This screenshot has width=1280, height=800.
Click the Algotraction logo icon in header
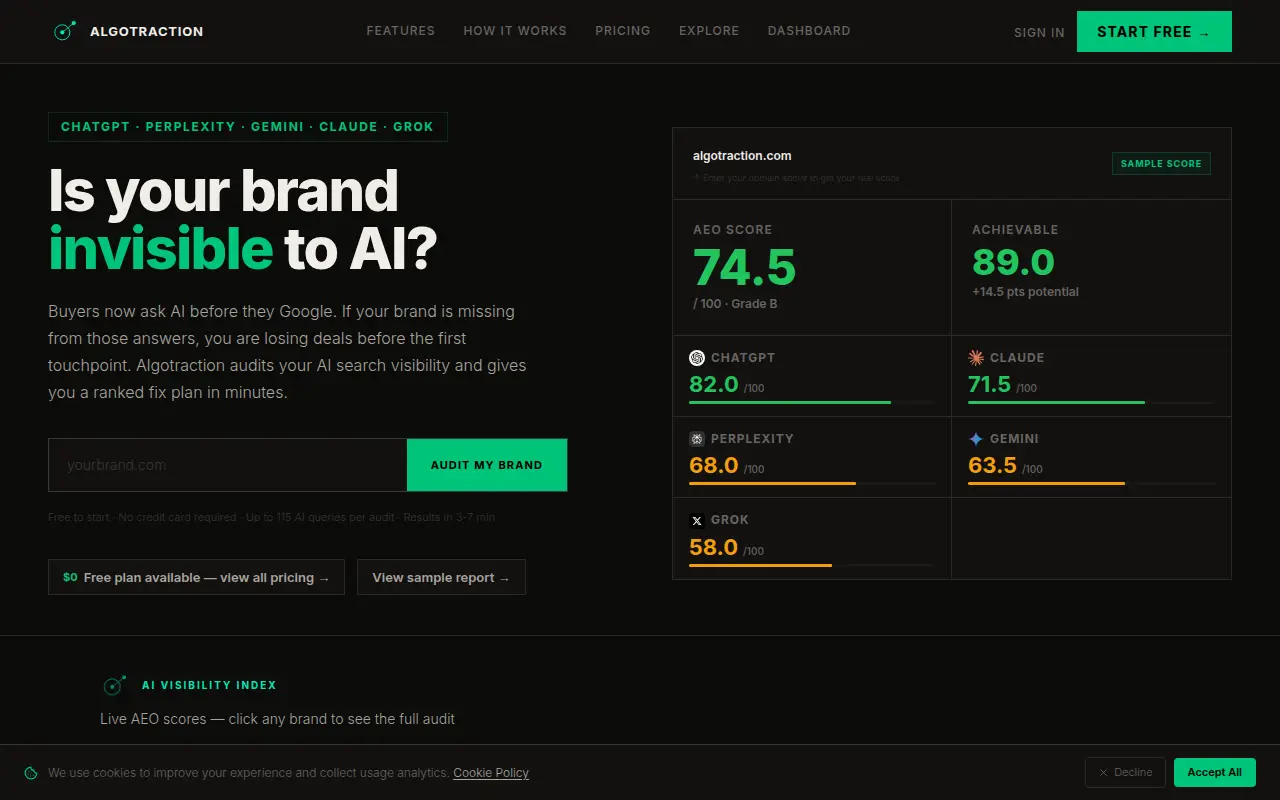coord(65,31)
